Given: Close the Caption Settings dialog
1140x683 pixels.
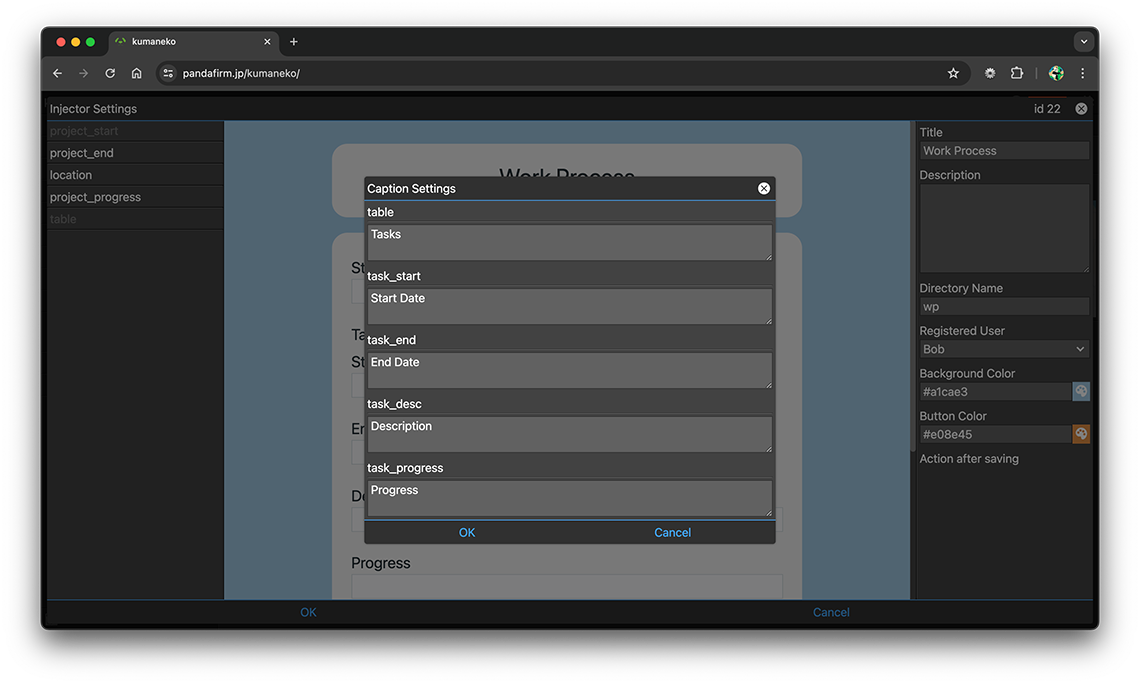Looking at the screenshot, I should point(764,188).
